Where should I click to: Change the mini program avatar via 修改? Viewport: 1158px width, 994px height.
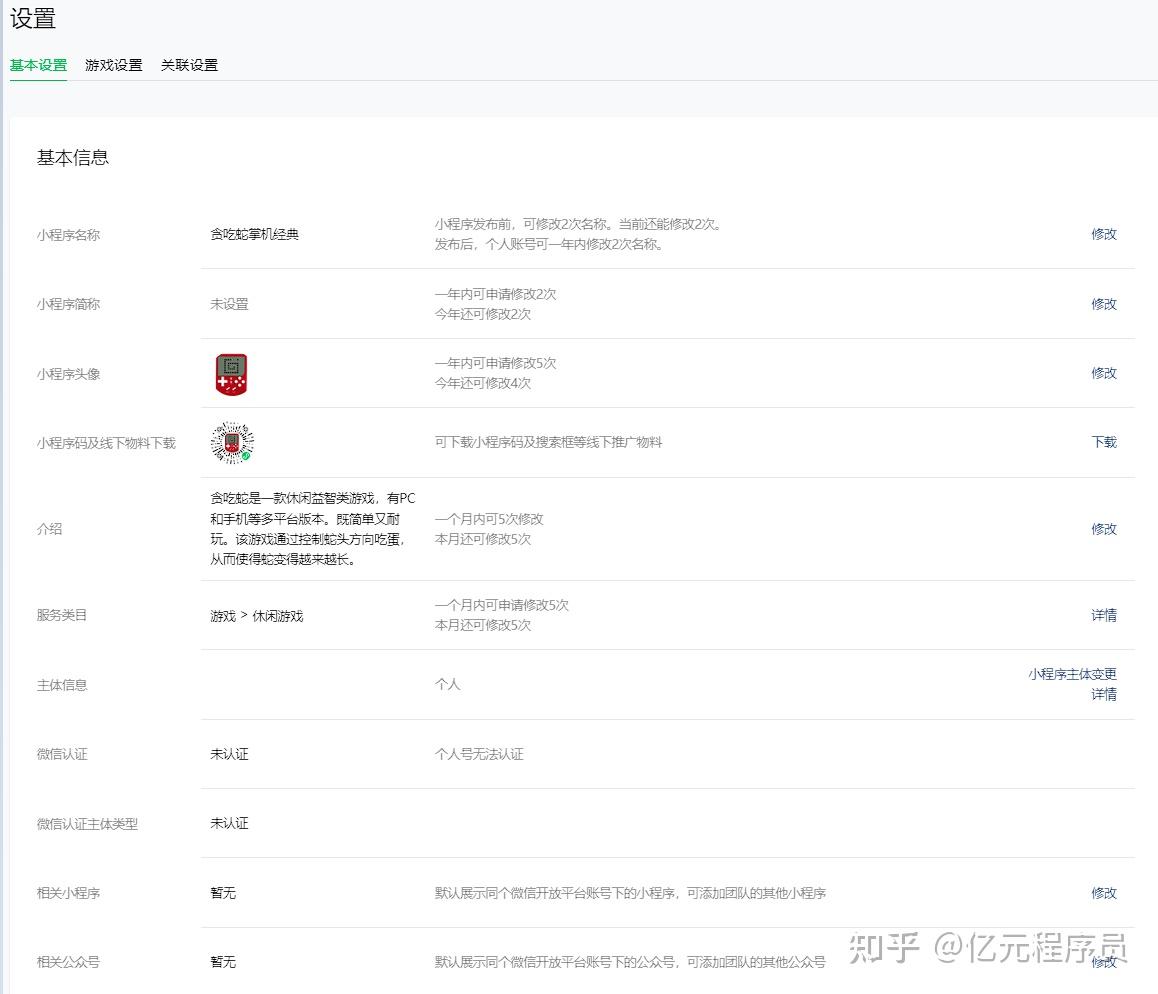click(1103, 373)
